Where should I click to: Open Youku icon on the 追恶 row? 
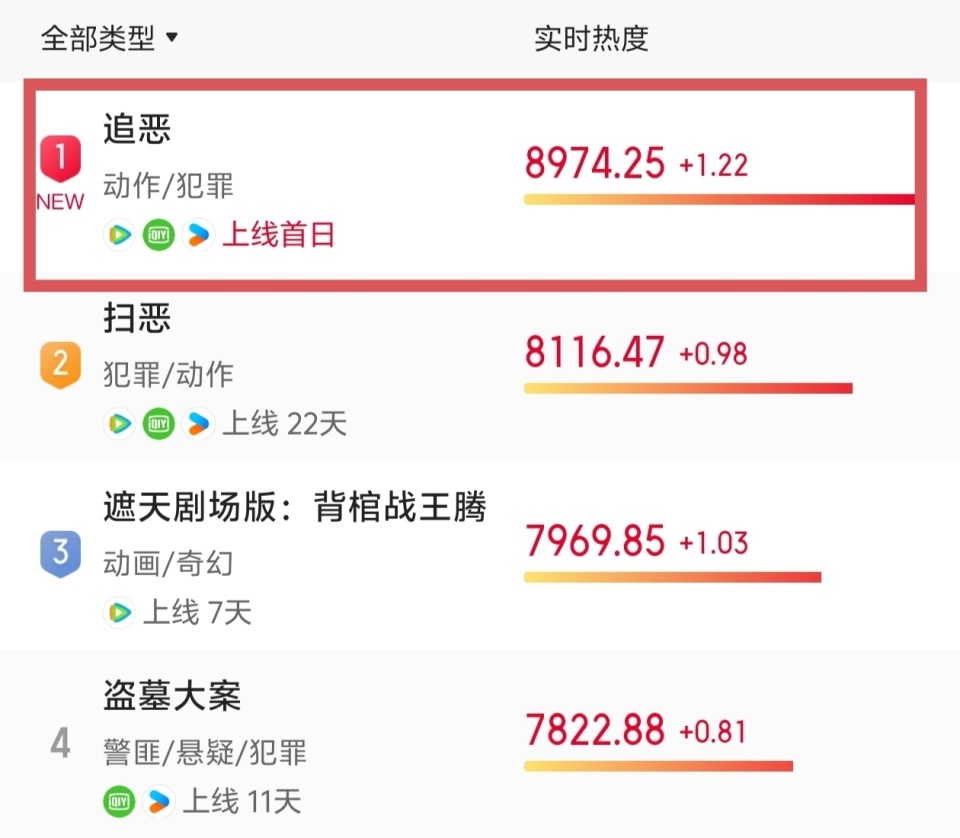pos(120,235)
